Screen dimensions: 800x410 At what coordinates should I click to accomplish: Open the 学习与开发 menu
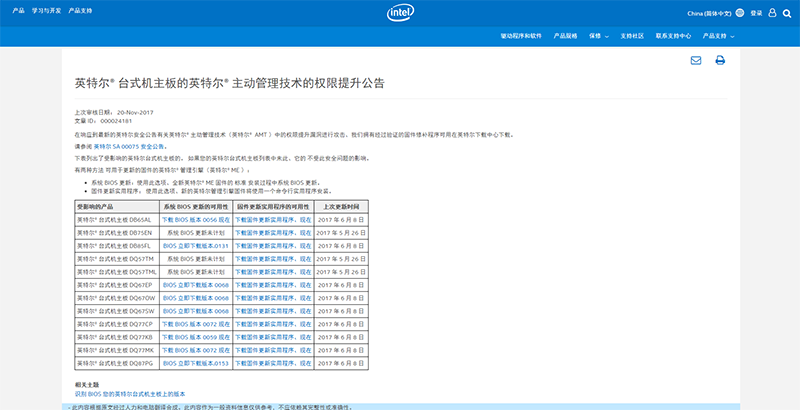46,10
